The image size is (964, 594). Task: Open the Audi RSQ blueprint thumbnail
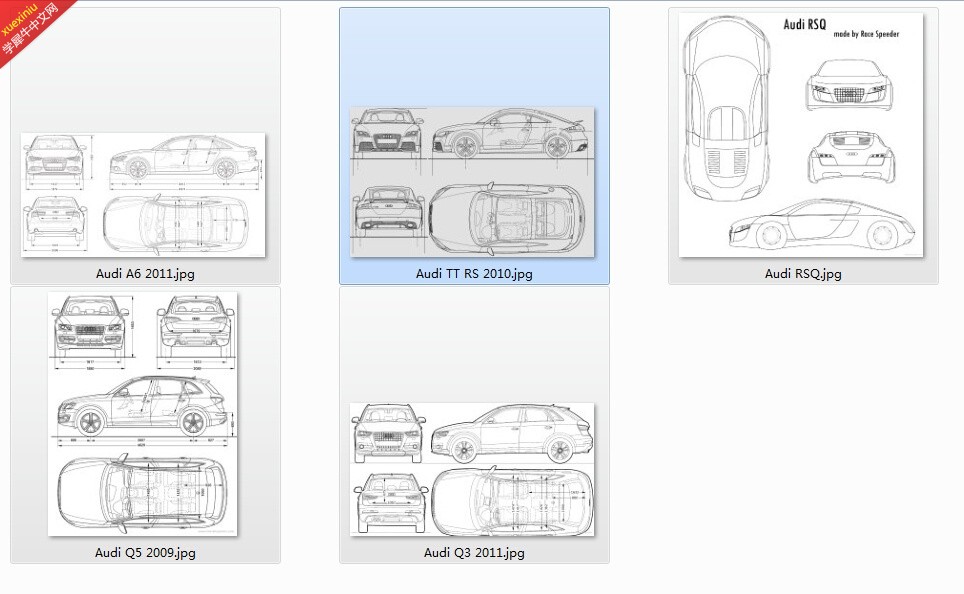(x=801, y=135)
